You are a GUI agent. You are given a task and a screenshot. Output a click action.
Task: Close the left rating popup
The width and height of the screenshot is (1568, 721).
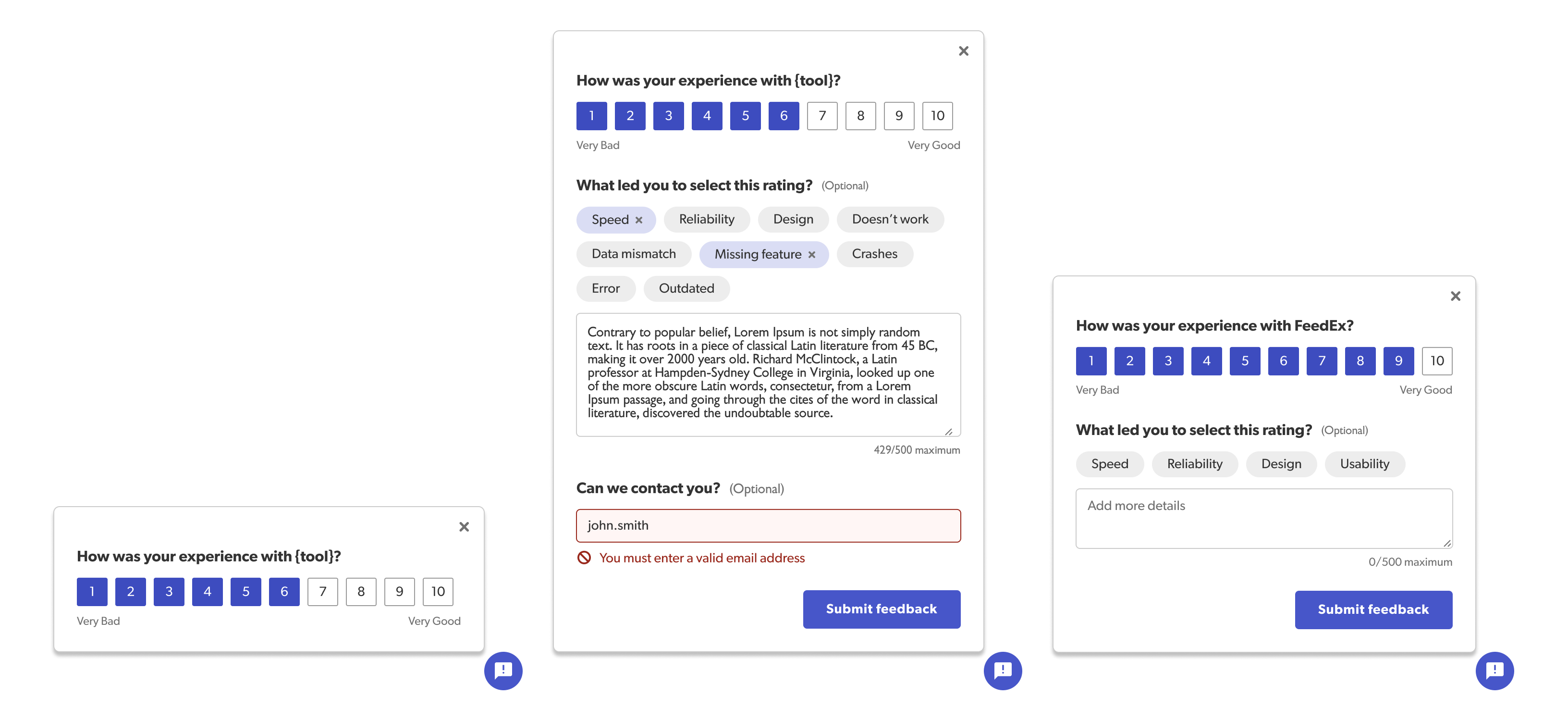point(465,527)
